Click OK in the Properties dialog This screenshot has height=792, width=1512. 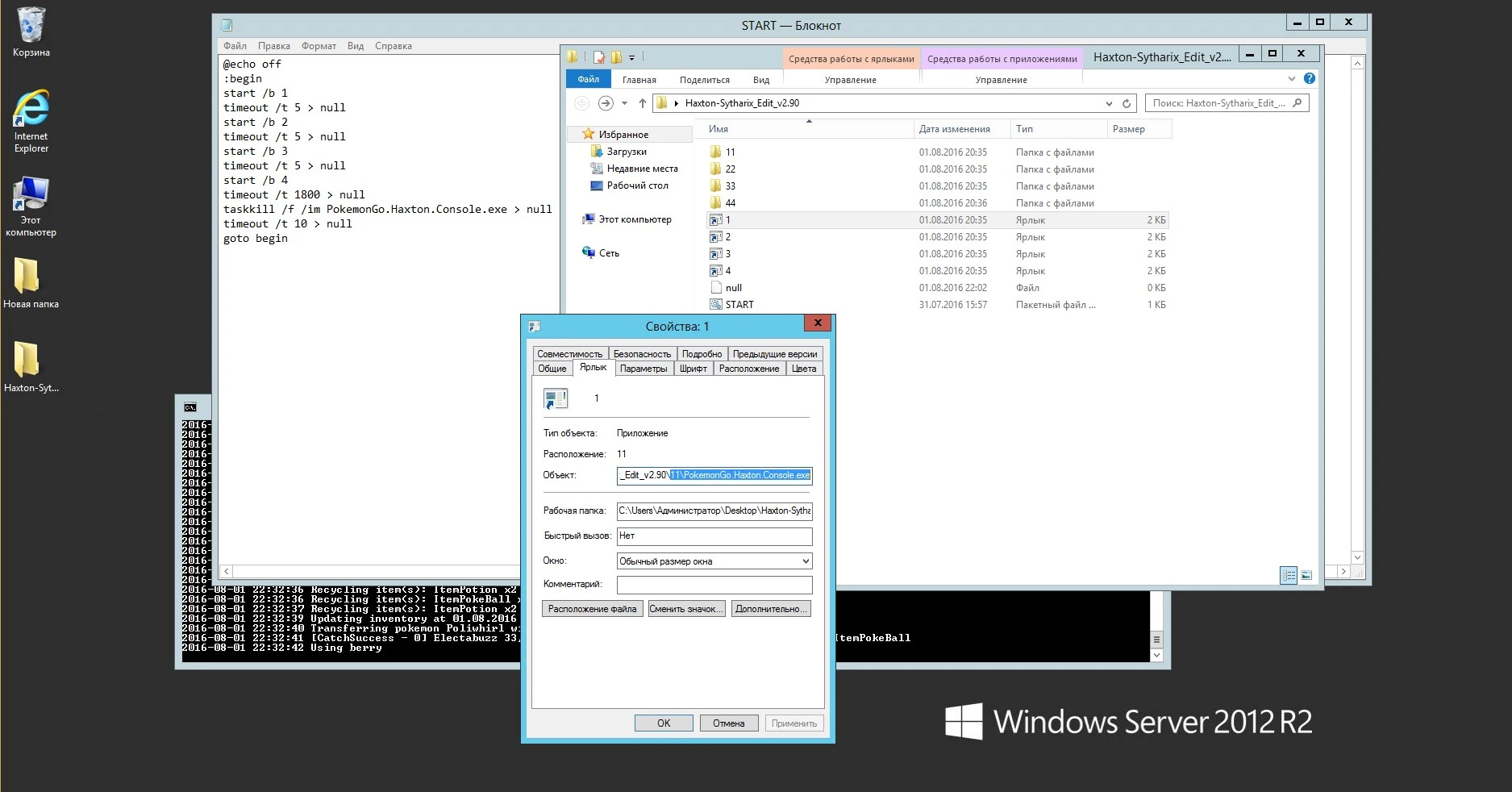click(664, 723)
